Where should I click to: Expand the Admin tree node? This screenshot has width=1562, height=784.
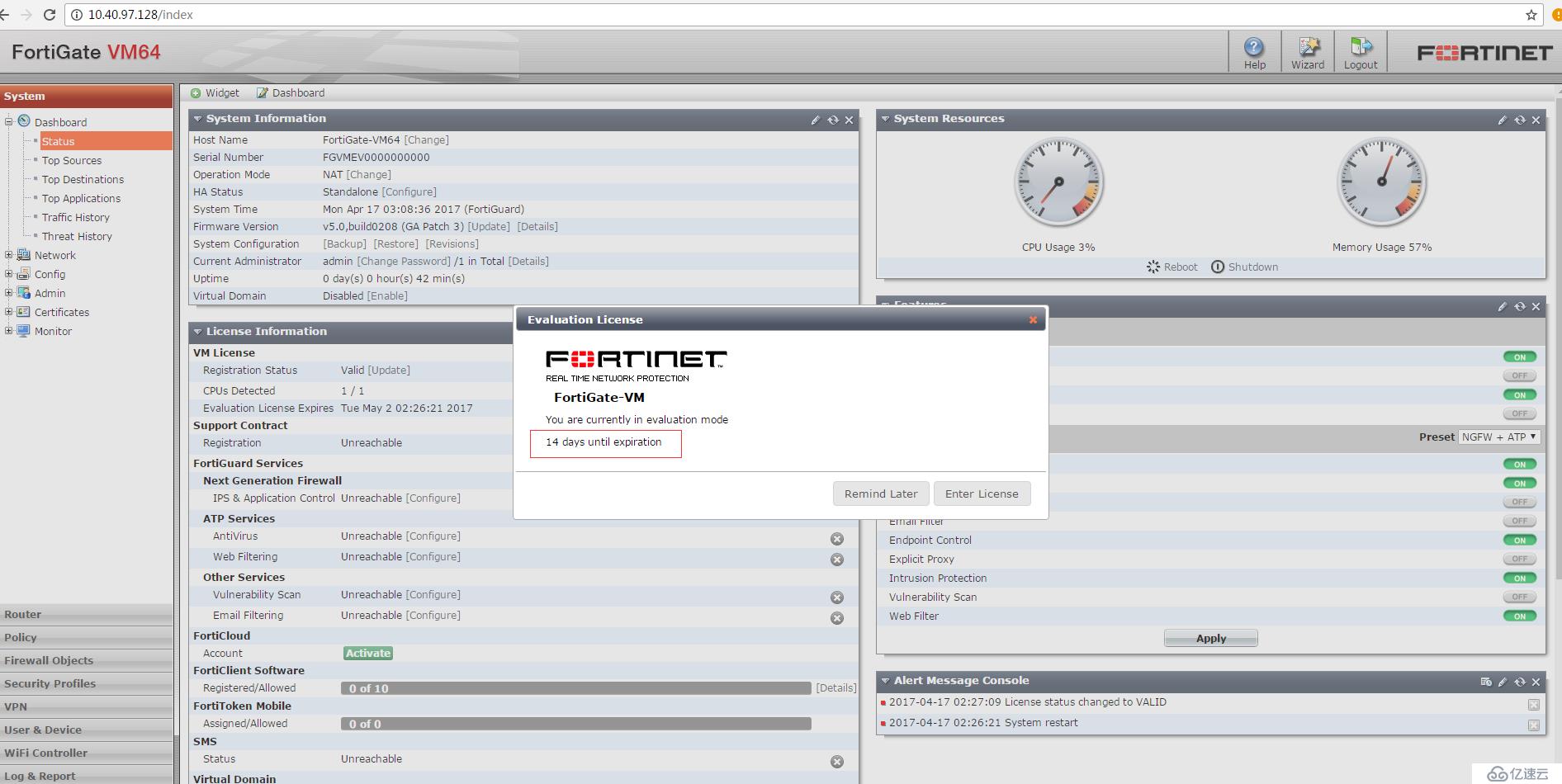(x=9, y=293)
